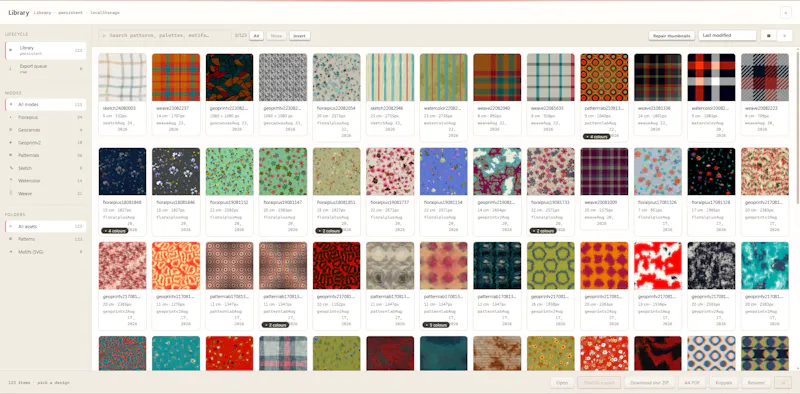Filter by Patternlab mode
Image resolution: width=800 pixels, height=394 pixels.
[45, 155]
